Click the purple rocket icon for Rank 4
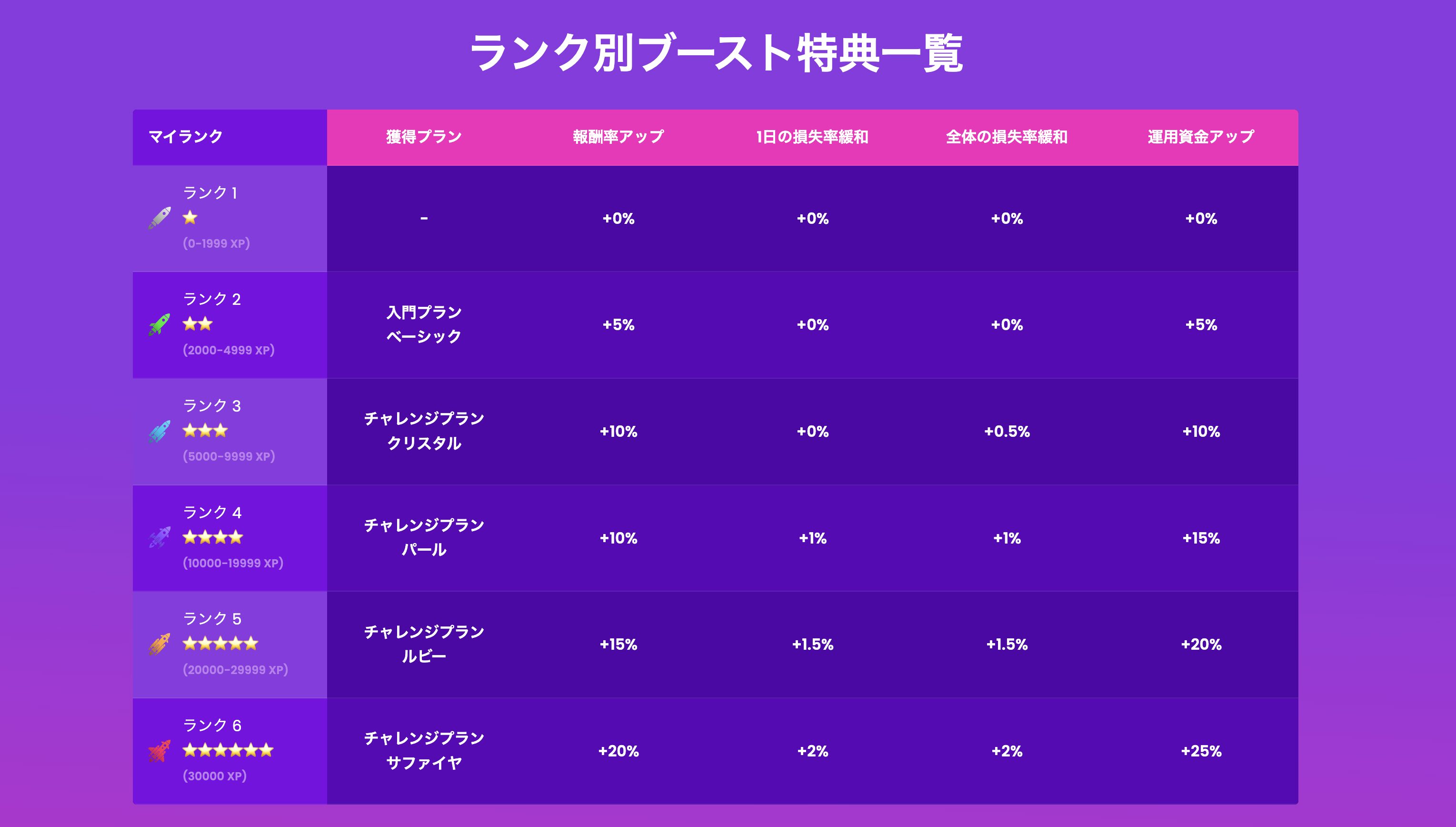1456x827 pixels. 160,537
